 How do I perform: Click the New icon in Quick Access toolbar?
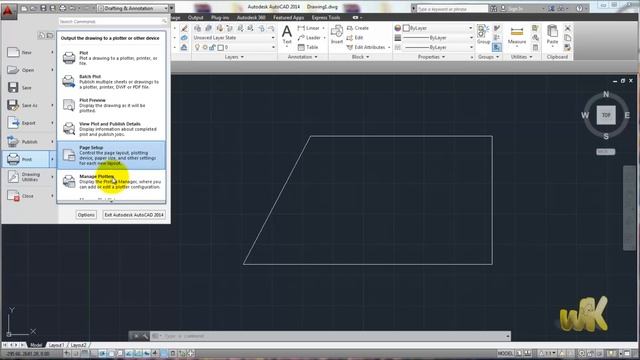point(25,8)
